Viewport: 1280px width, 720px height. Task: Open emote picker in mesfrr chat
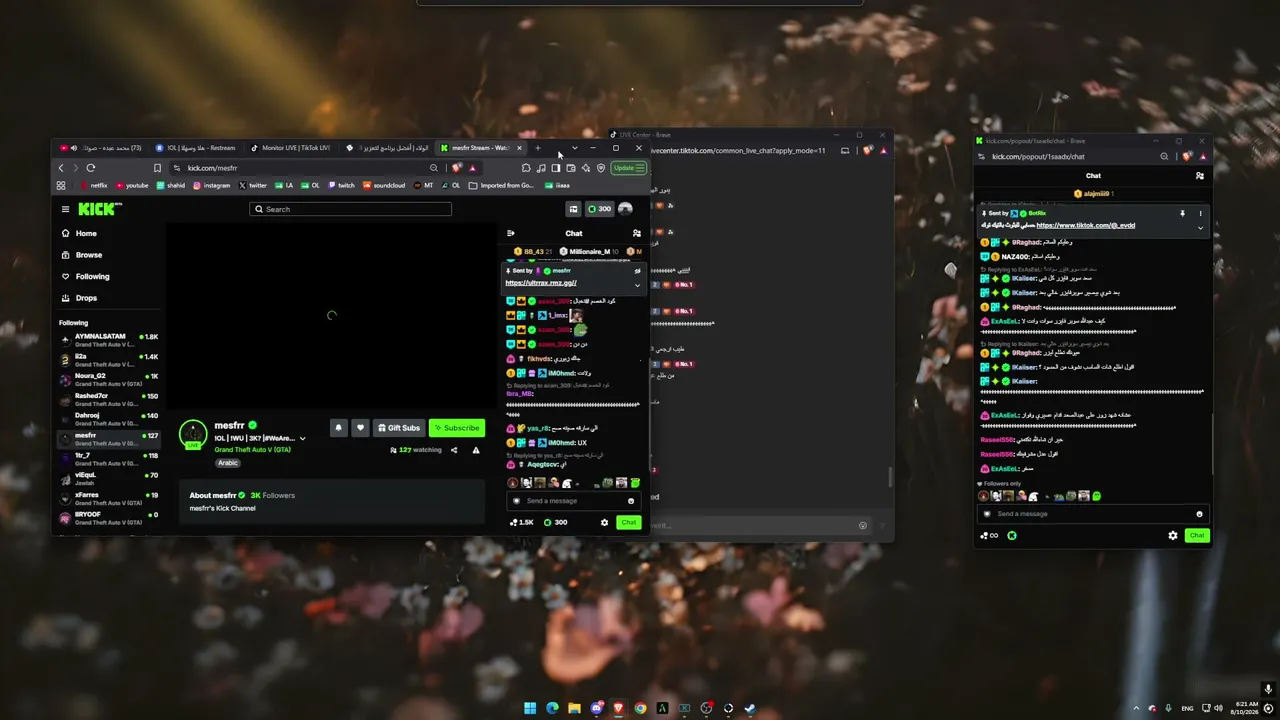point(631,501)
